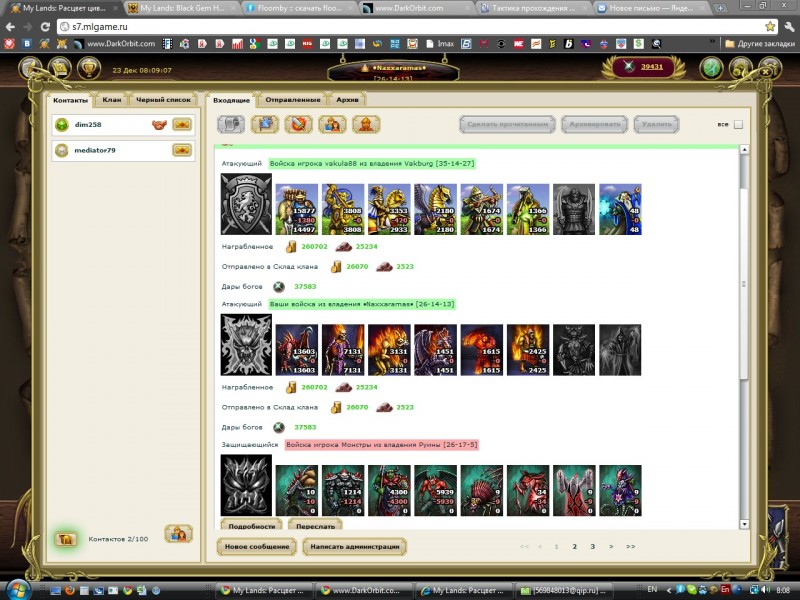Click the Удалить button
The width and height of the screenshot is (800, 600).
pyautogui.click(x=657, y=124)
